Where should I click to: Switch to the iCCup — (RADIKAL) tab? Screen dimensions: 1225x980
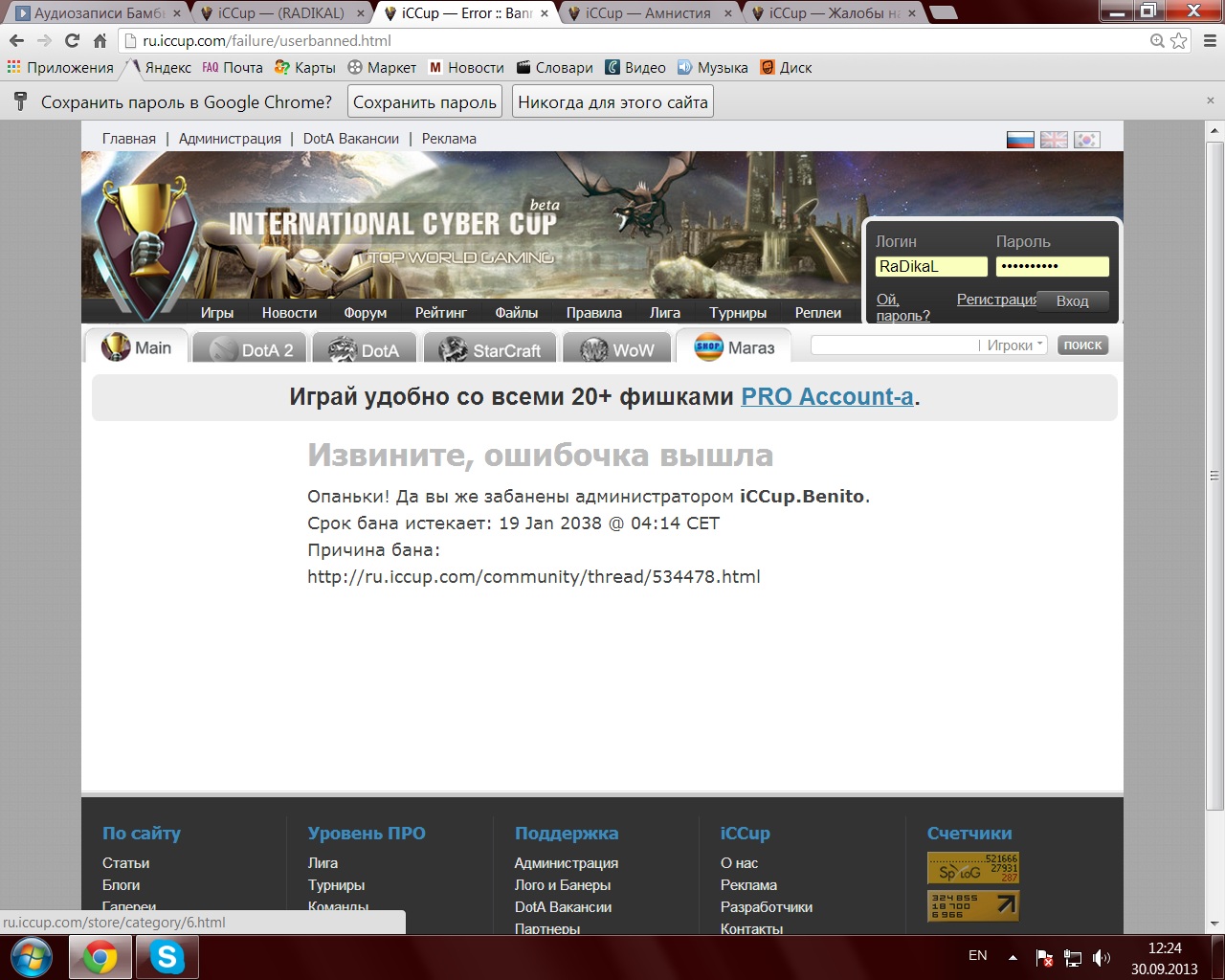click(x=281, y=13)
